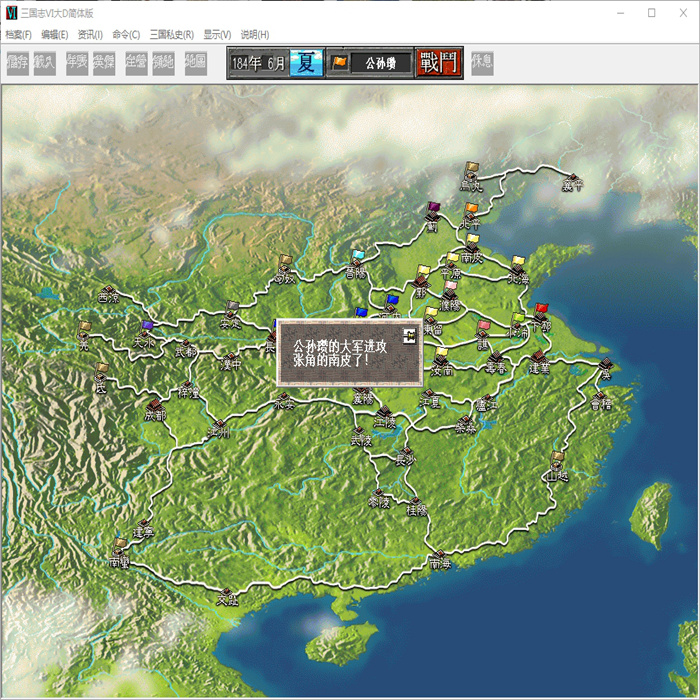This screenshot has width=700, height=700.
Task: Click the 公孙瓒 ruler name field
Action: click(x=381, y=63)
